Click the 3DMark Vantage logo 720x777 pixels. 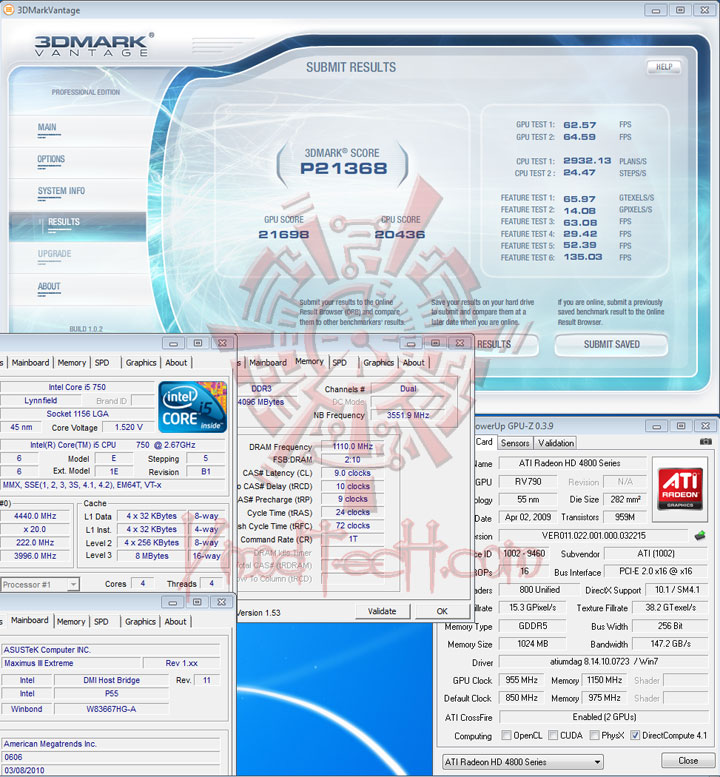pos(94,46)
